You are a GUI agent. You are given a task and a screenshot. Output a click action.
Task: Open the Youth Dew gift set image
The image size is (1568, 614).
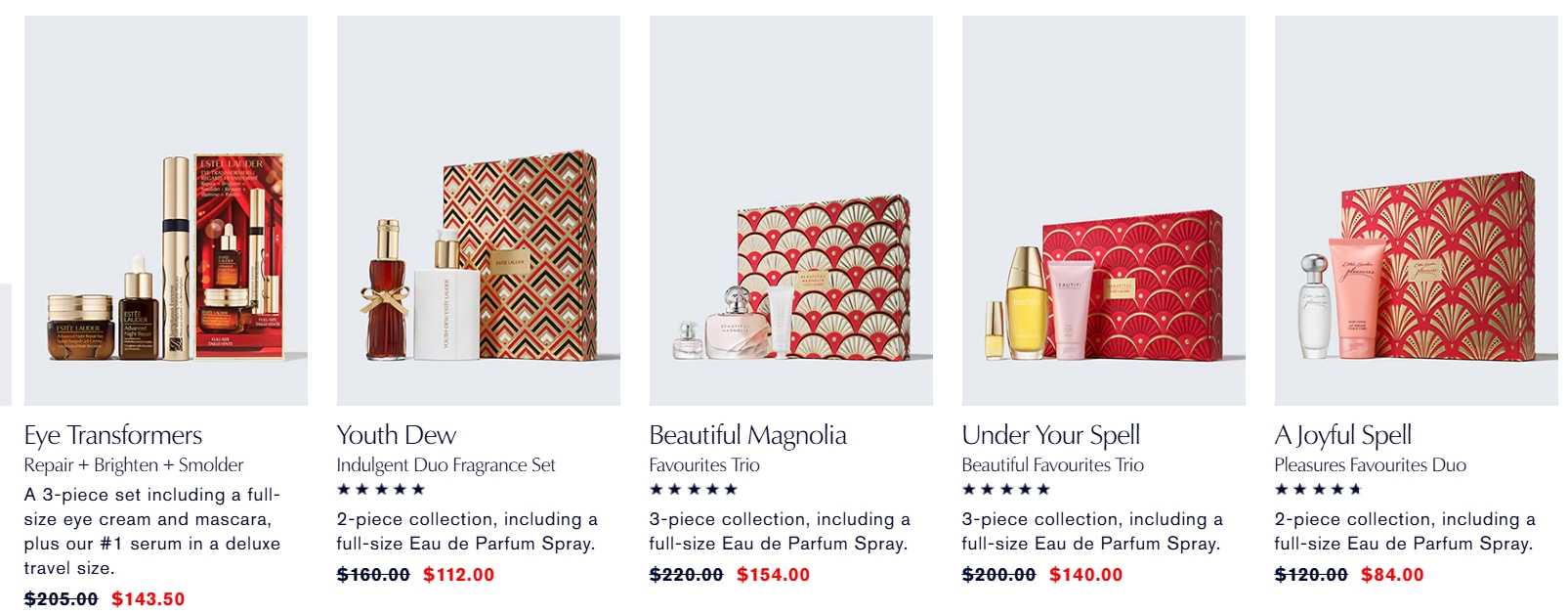click(479, 210)
